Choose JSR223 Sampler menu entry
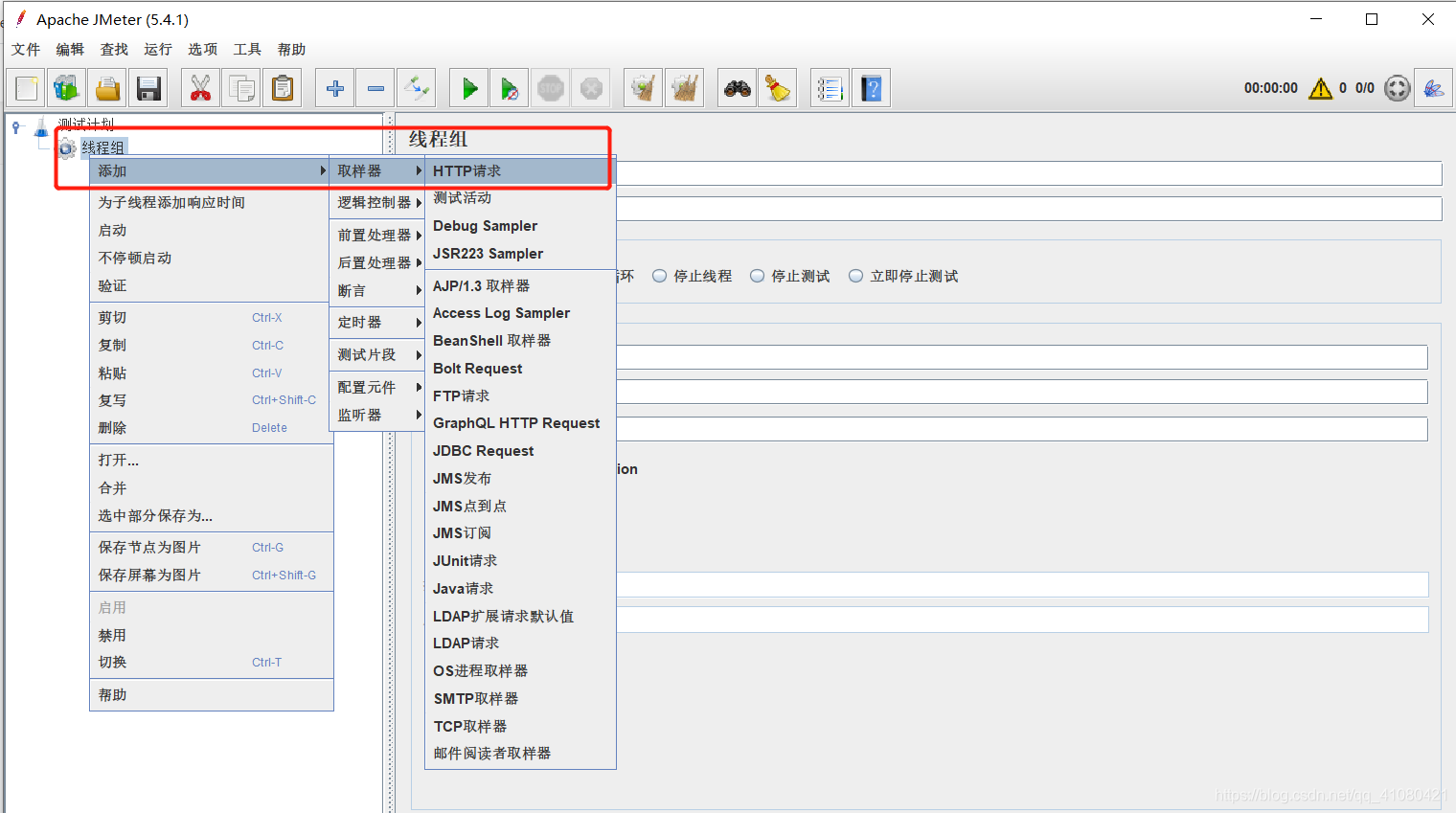The width and height of the screenshot is (1456, 813). 520,254
